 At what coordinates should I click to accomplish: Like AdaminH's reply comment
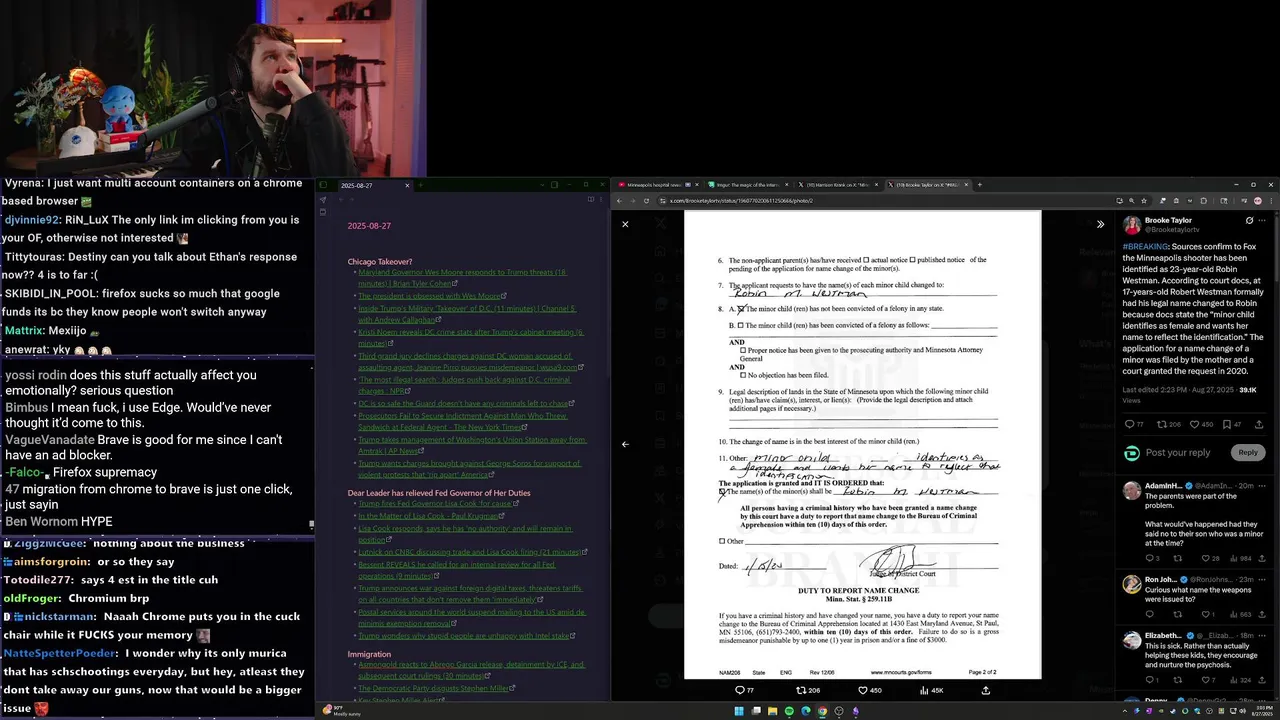click(x=1207, y=558)
